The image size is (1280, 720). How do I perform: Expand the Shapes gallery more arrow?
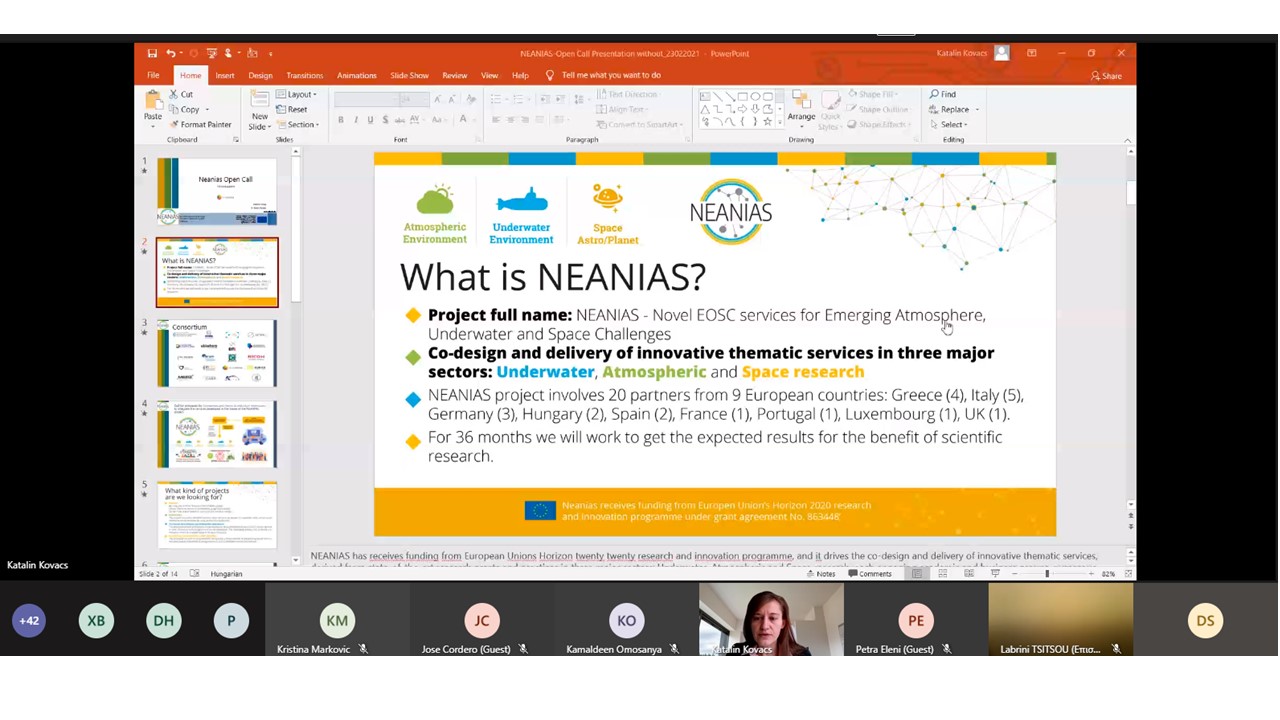[781, 122]
